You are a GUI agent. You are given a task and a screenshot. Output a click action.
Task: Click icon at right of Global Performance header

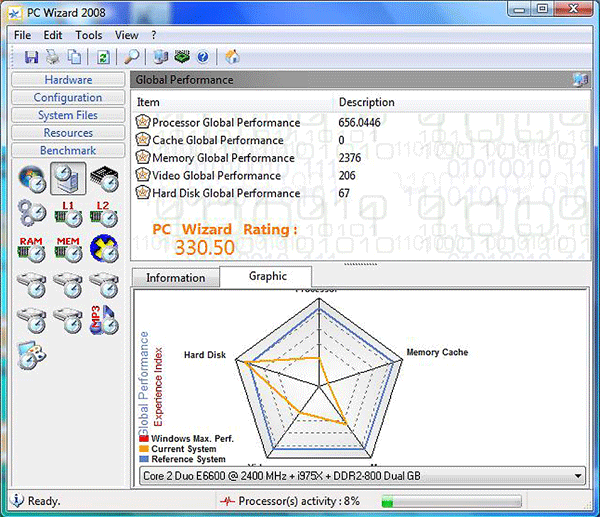[580, 80]
